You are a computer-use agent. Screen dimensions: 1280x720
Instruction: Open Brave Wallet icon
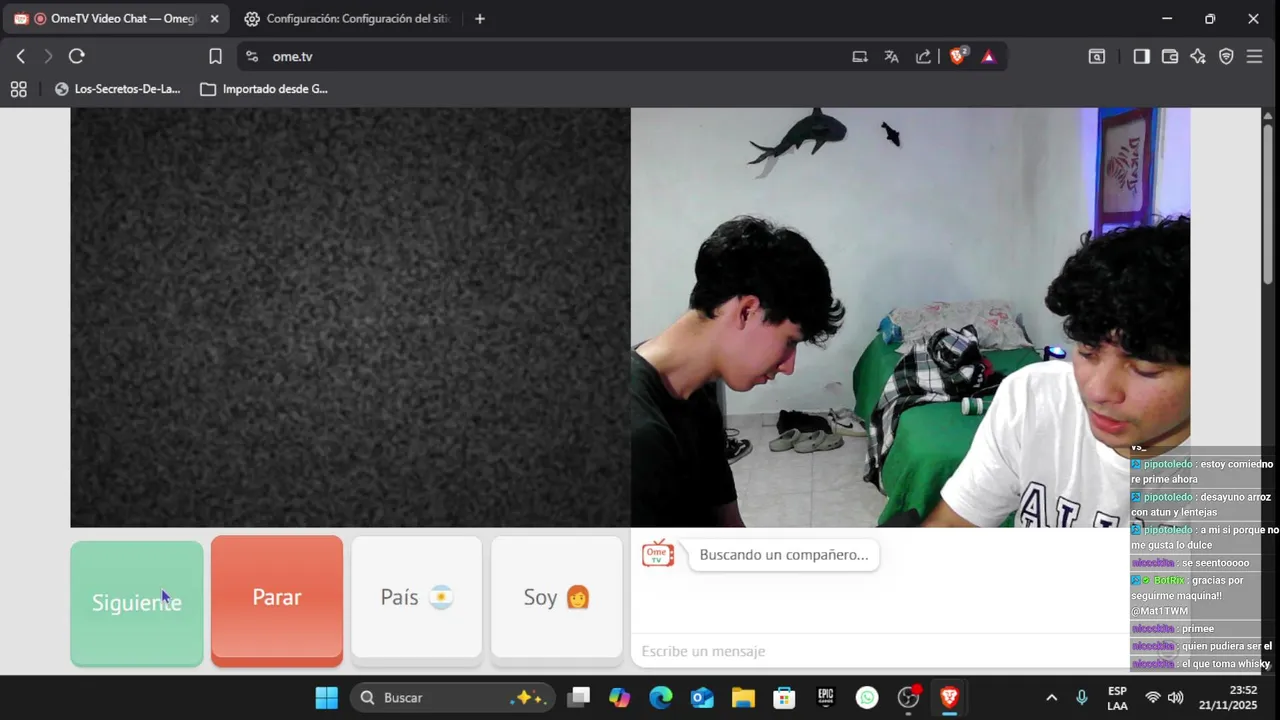point(1170,57)
